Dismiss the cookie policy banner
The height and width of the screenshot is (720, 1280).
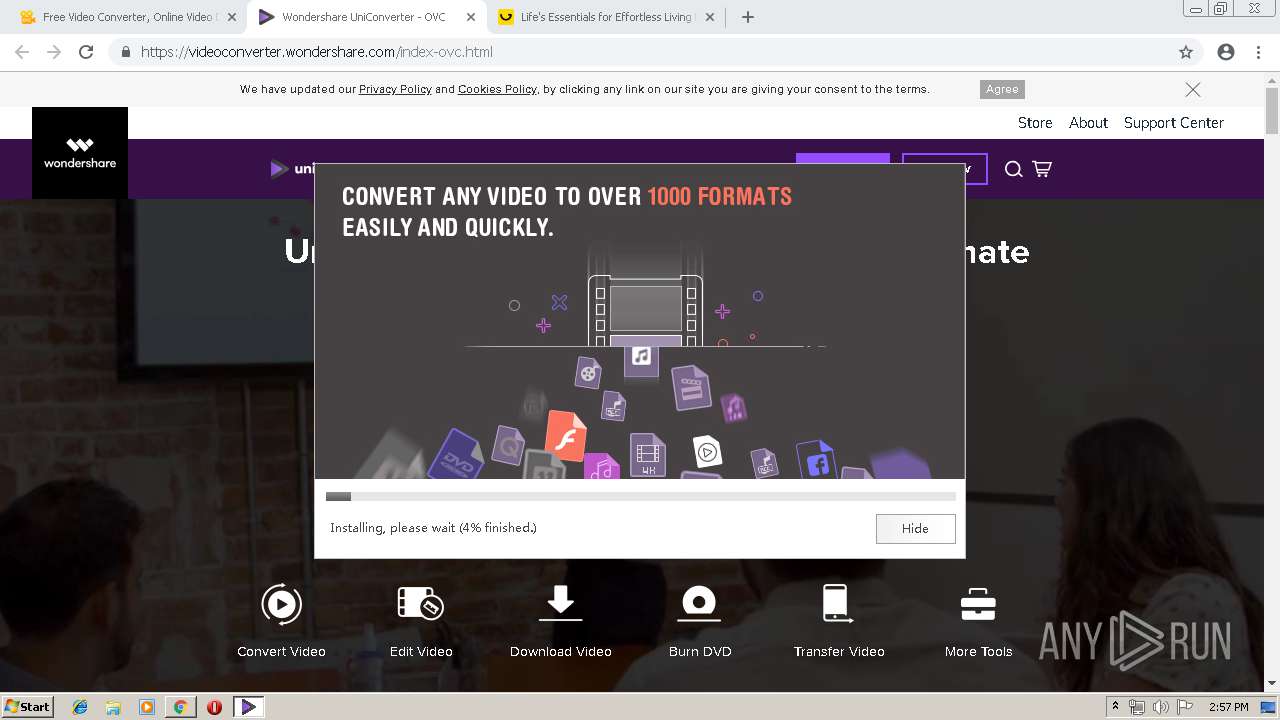pos(1193,89)
